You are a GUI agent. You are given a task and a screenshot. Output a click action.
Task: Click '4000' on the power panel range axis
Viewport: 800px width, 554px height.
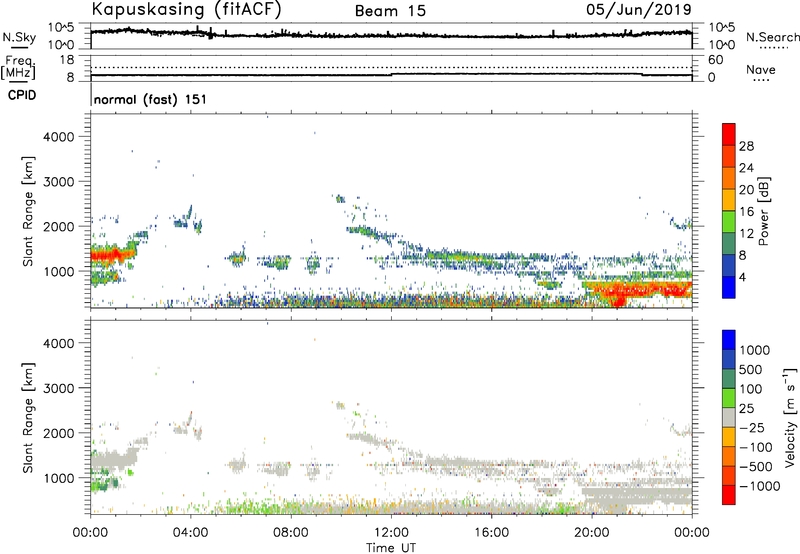(x=58, y=137)
